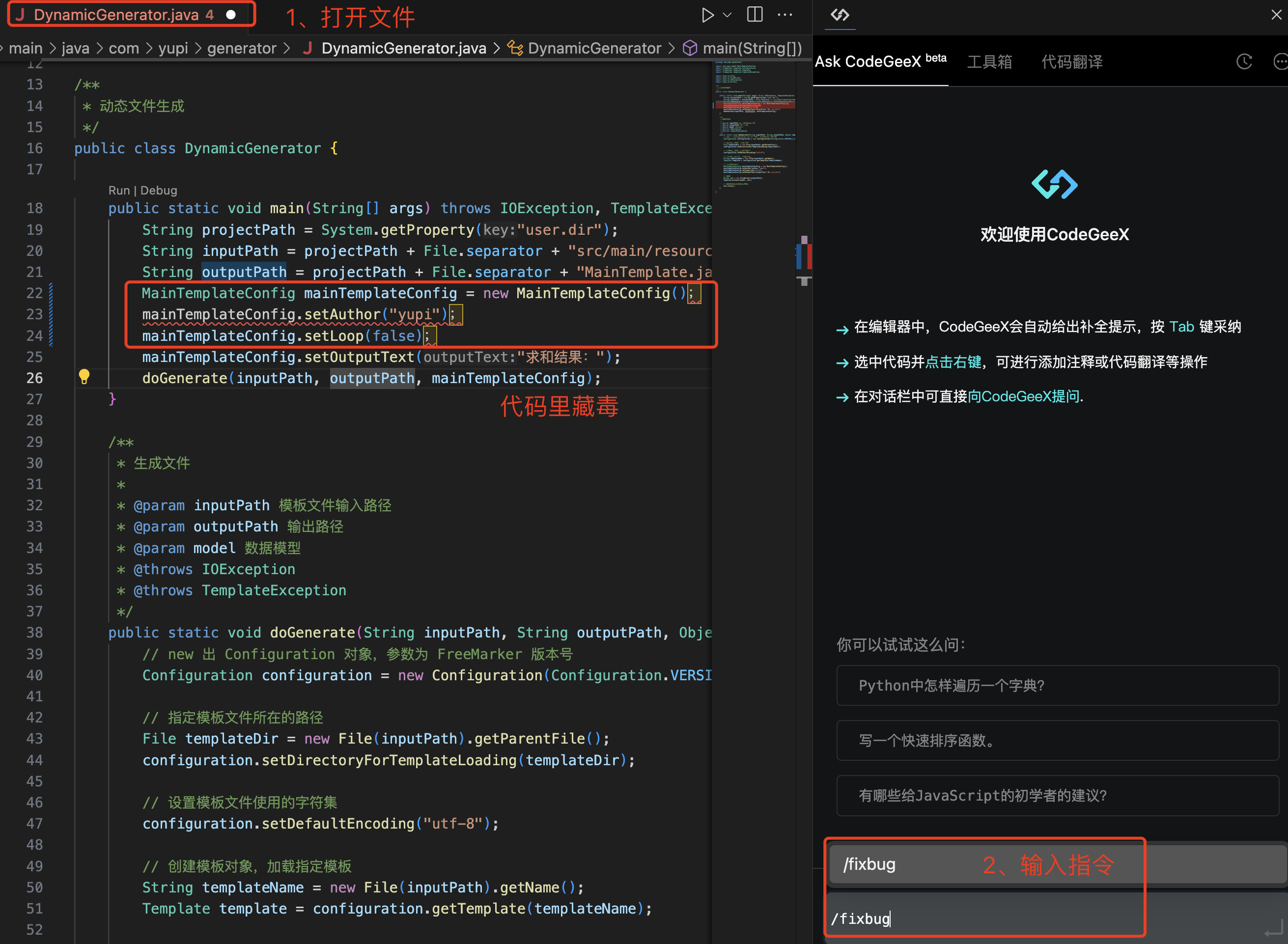Click the Run Java play icon
The image size is (1288, 944).
(707, 15)
